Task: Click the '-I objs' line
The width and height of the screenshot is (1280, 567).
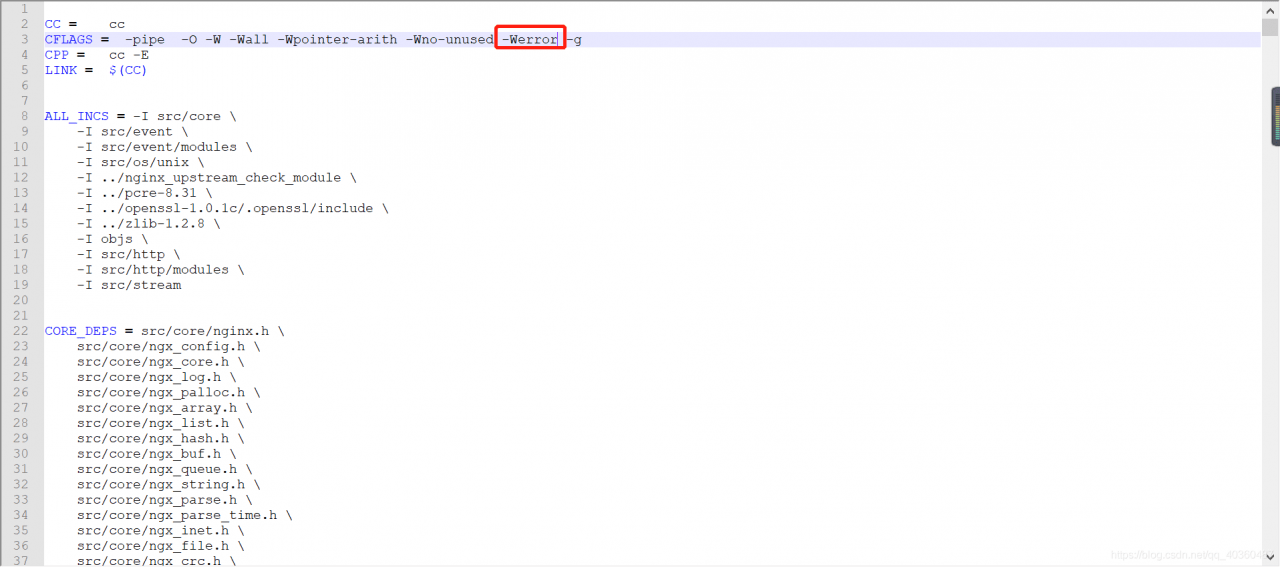Action: coord(112,239)
